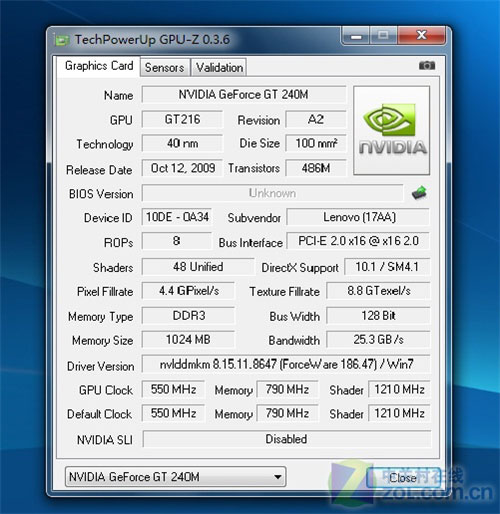The width and height of the screenshot is (500, 514).
Task: Click the GPU Clock row Shader 1210 MHz
Action: click(x=399, y=389)
